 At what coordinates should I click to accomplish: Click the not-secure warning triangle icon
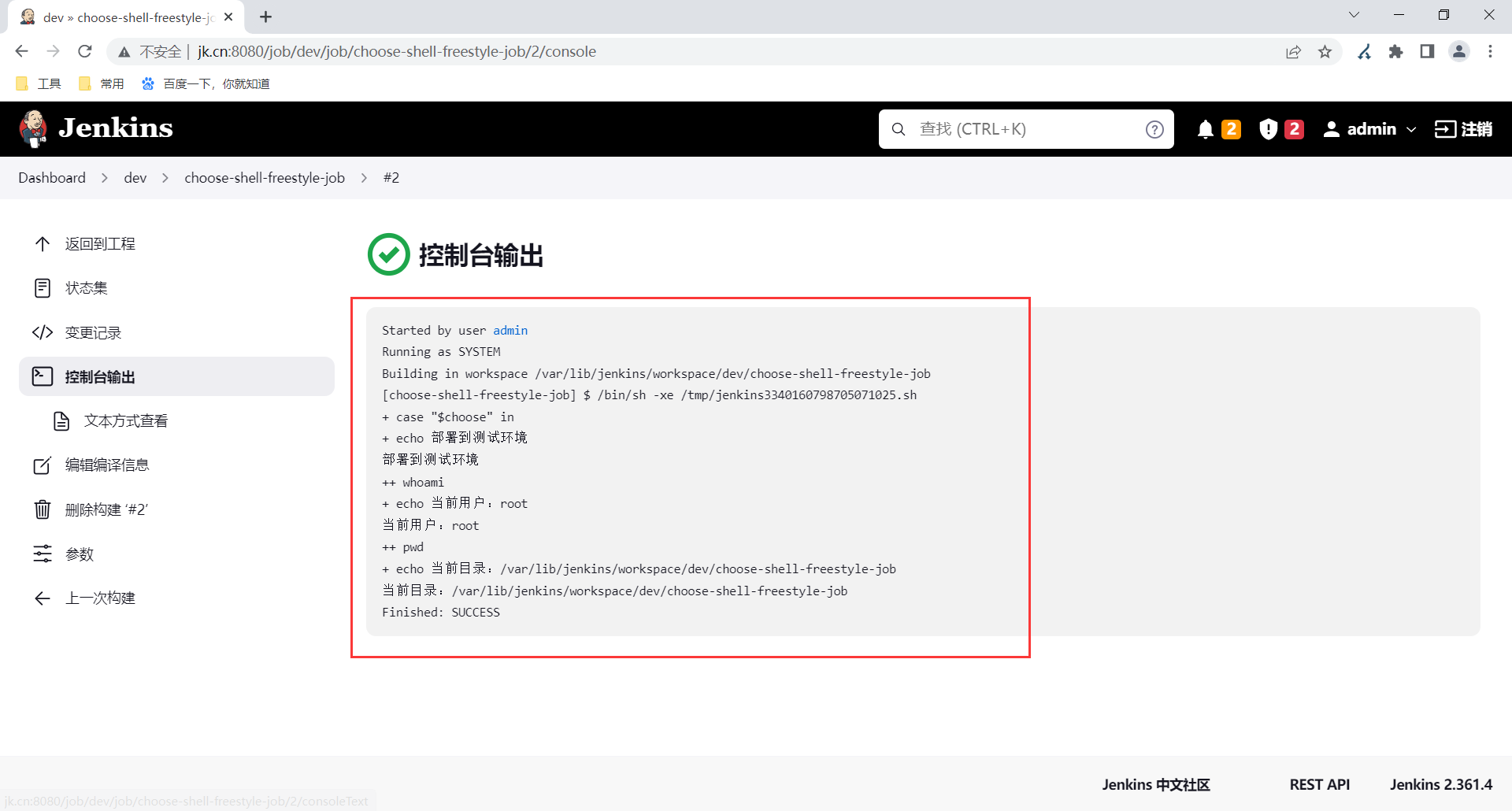[124, 52]
